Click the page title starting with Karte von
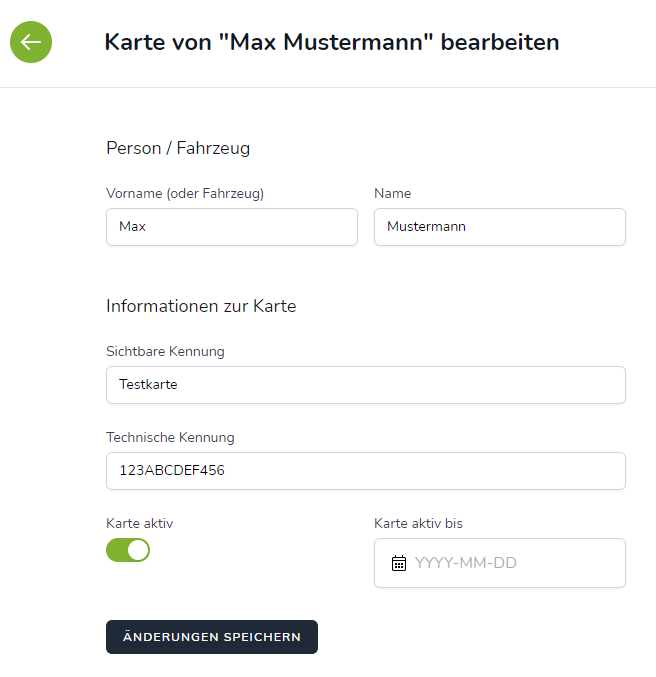 tap(331, 42)
